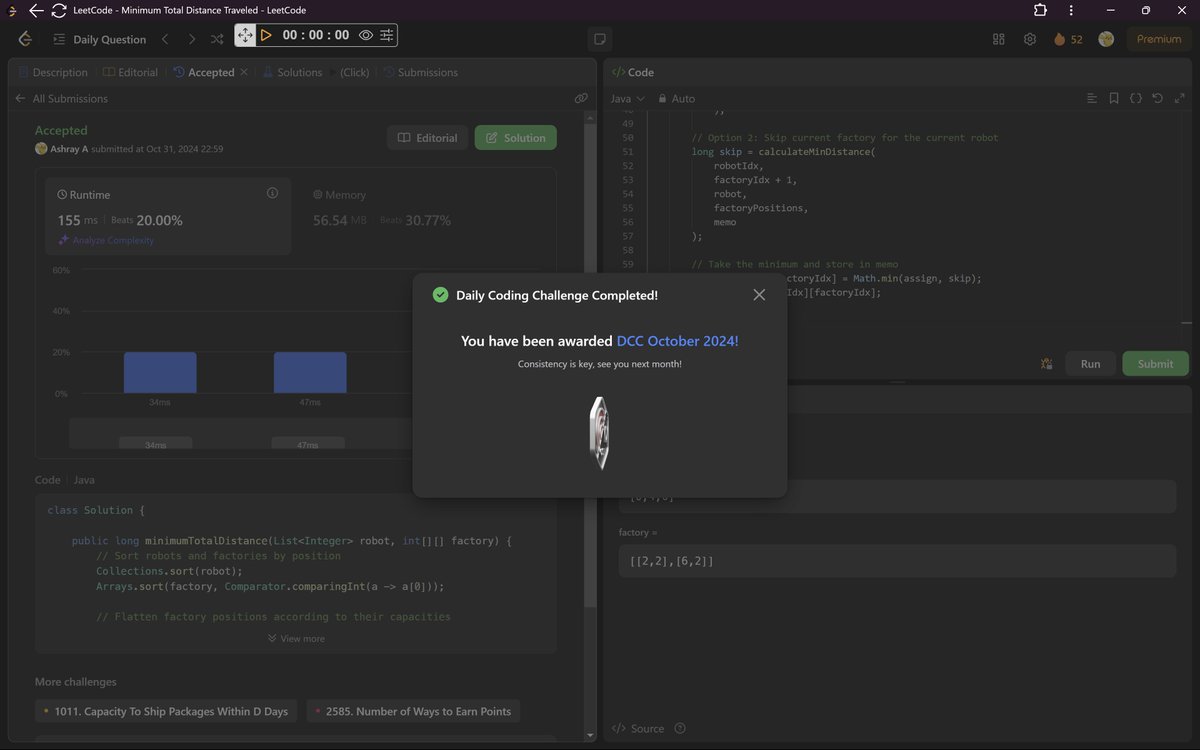Click the curly braces icon in editor toolbar
Viewport: 1200px width, 750px height.
[x=1136, y=99]
